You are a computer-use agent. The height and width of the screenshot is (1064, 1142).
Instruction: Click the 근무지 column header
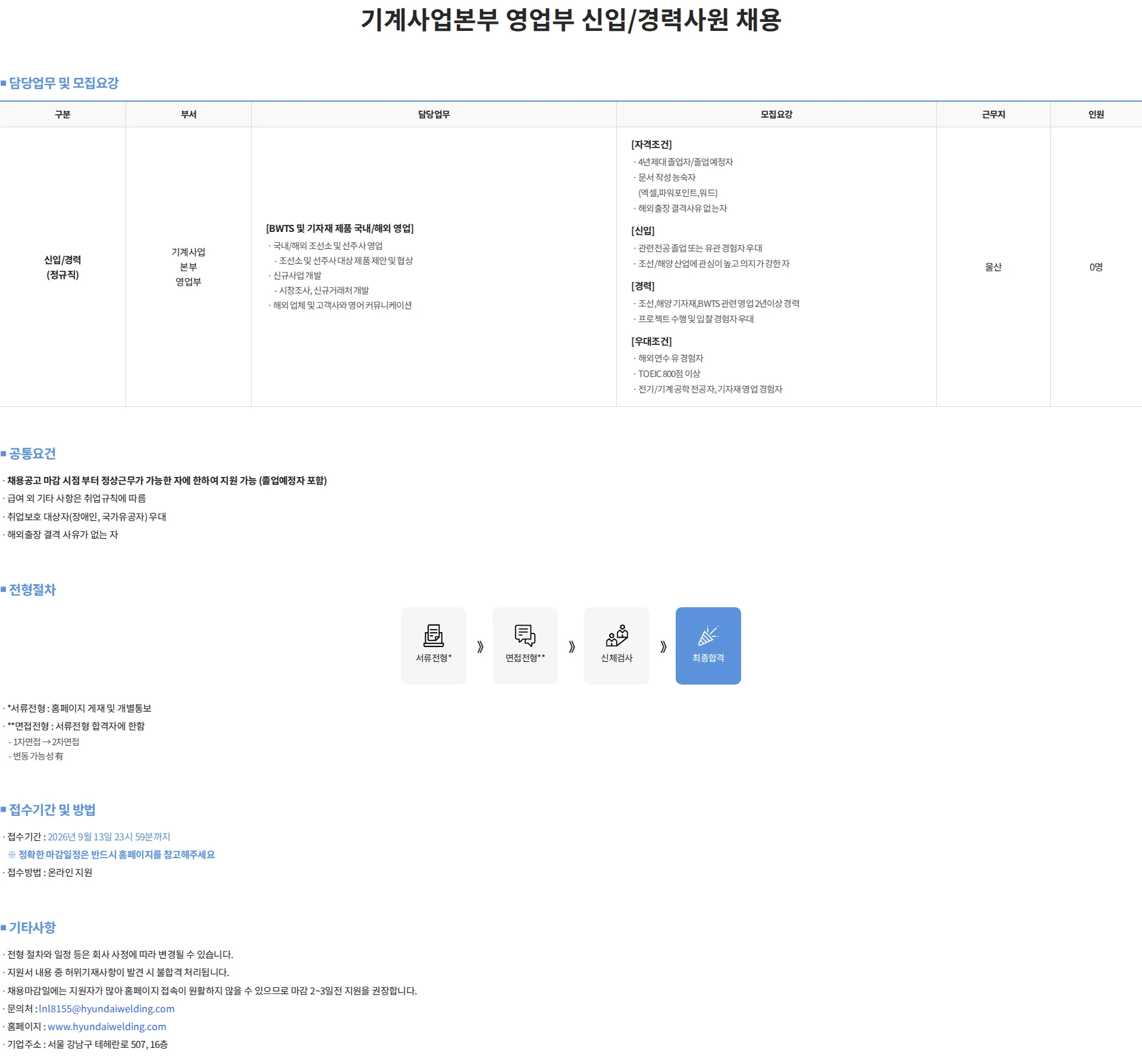993,114
